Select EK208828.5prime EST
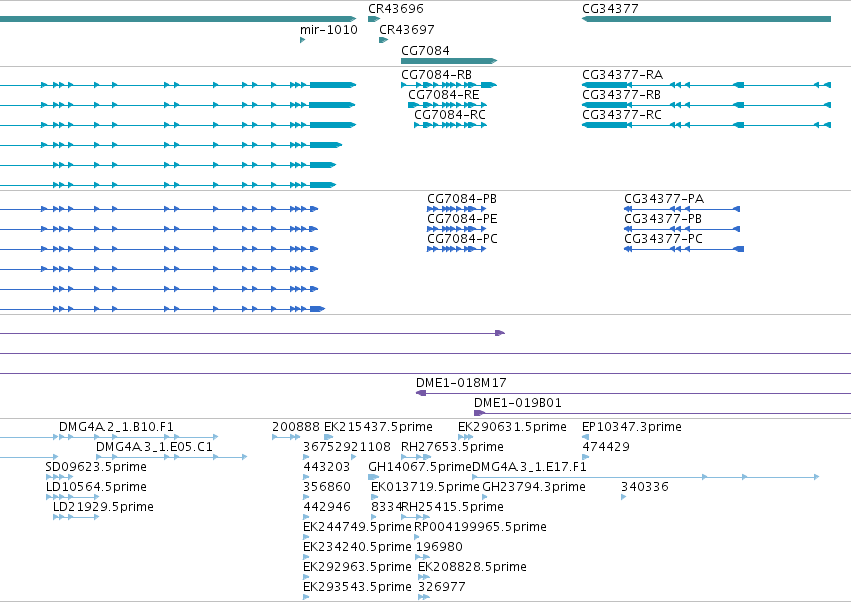Screen dimensions: 851x602 pyautogui.click(x=472, y=568)
